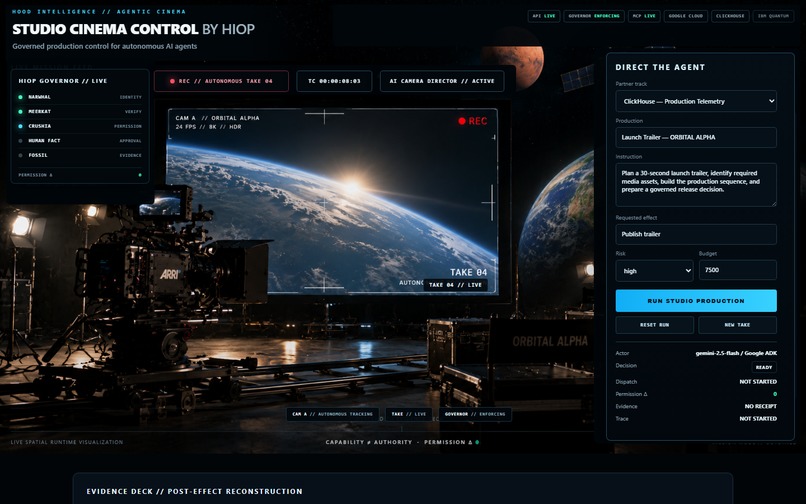Click the NEW TAKE button
Viewport: 806px width, 504px height.
tap(737, 325)
